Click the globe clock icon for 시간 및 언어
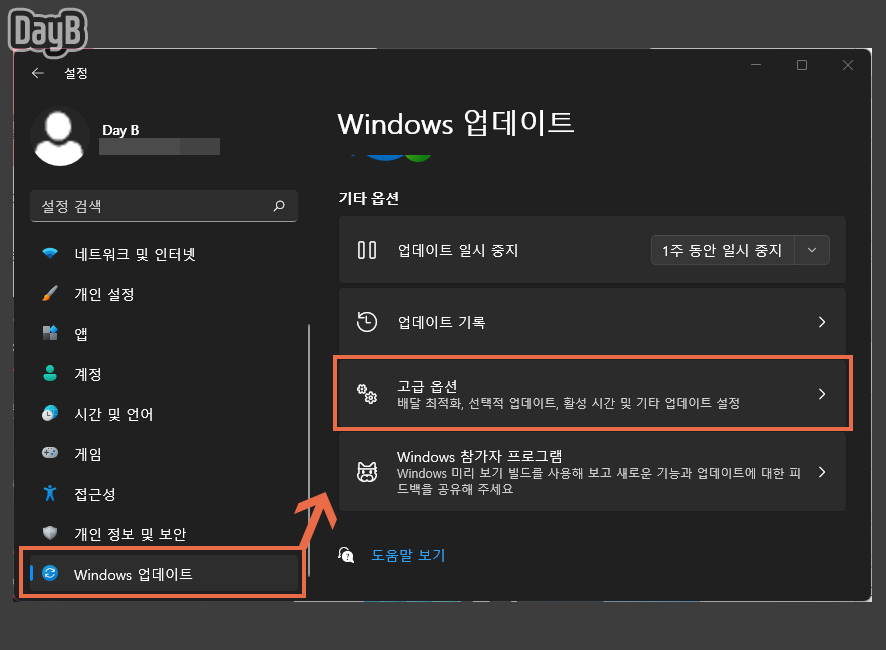The height and width of the screenshot is (650, 886). pyautogui.click(x=50, y=413)
